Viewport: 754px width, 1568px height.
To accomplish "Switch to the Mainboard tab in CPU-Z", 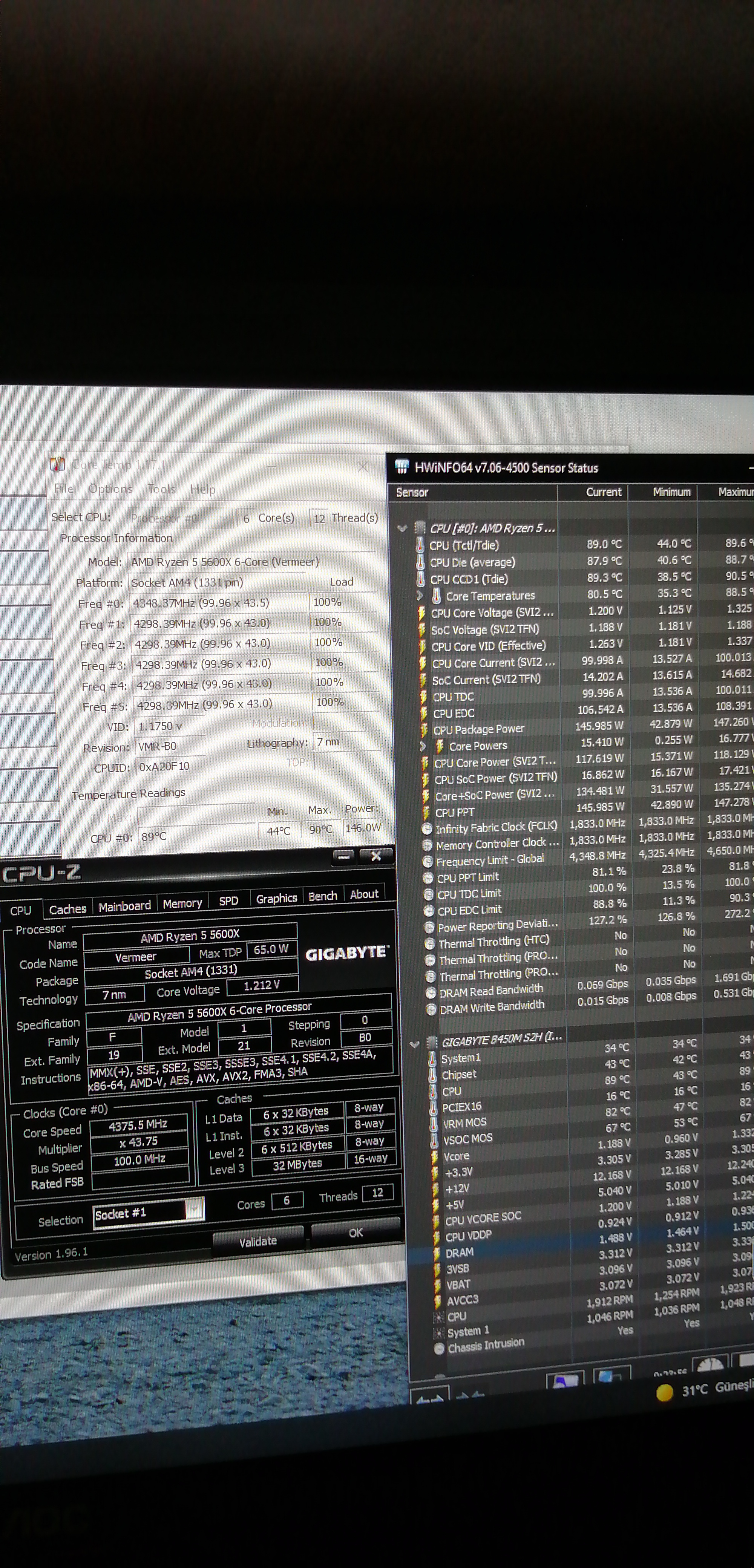I will [124, 906].
